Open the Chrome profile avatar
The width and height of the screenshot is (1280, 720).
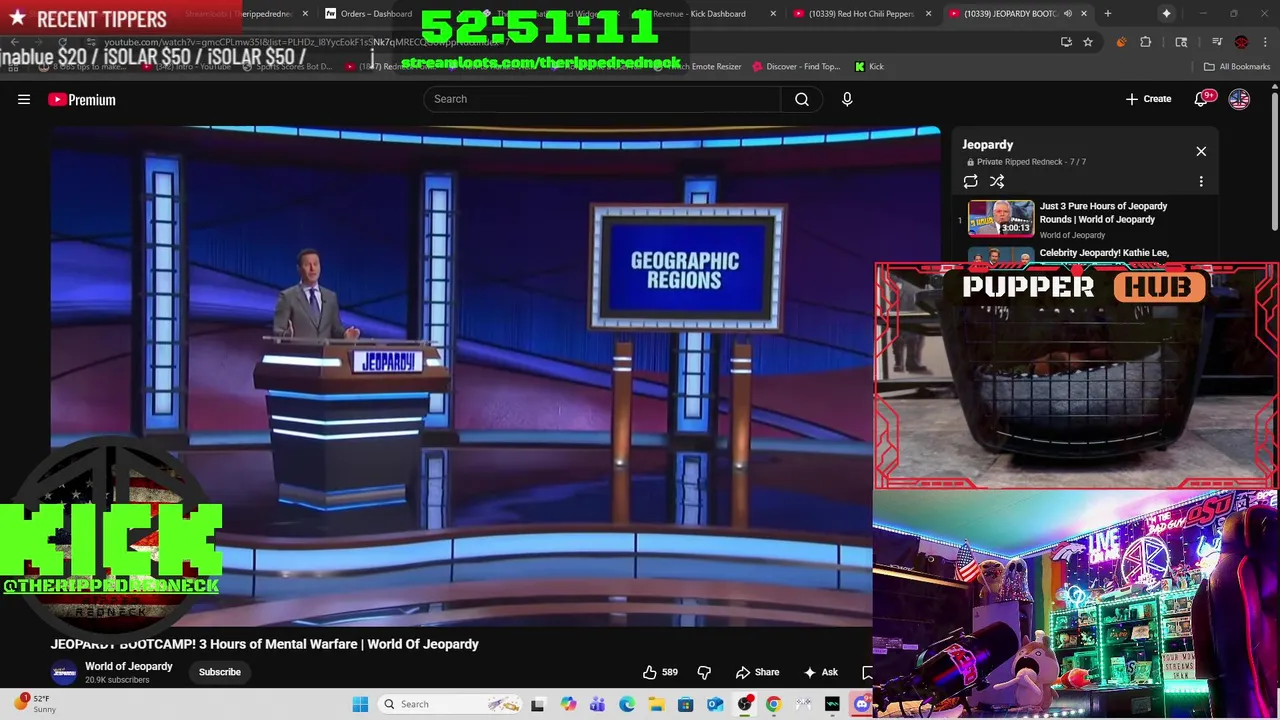click(x=1241, y=42)
